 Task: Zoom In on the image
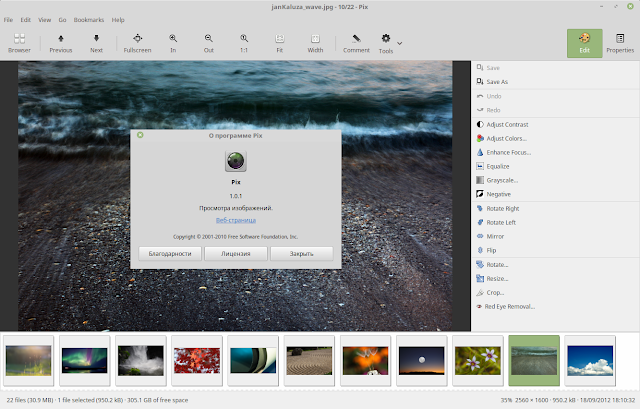tap(173, 43)
